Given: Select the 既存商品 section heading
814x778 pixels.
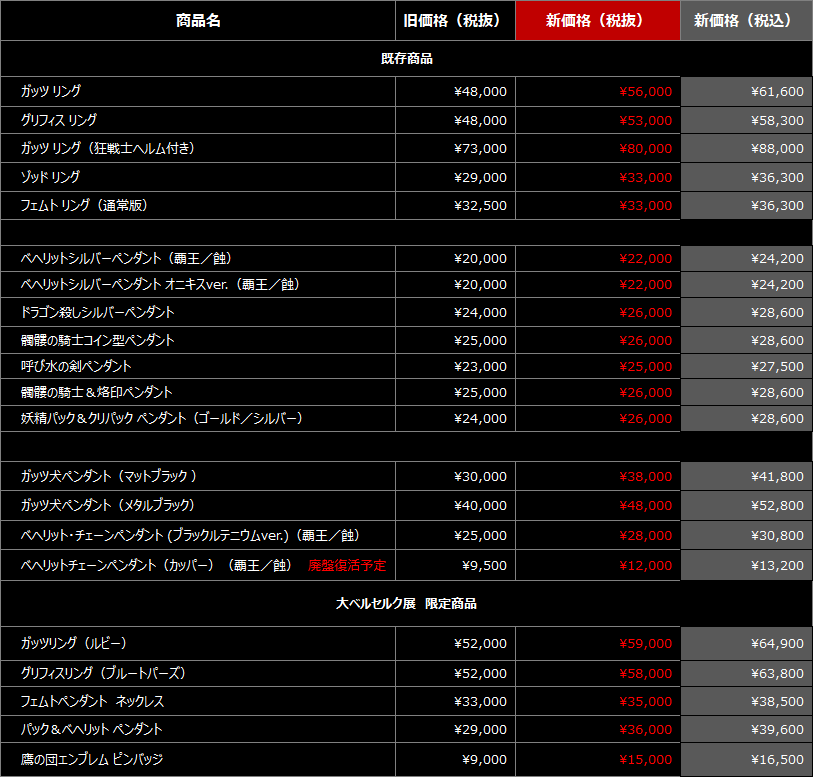Looking at the screenshot, I should [x=406, y=59].
